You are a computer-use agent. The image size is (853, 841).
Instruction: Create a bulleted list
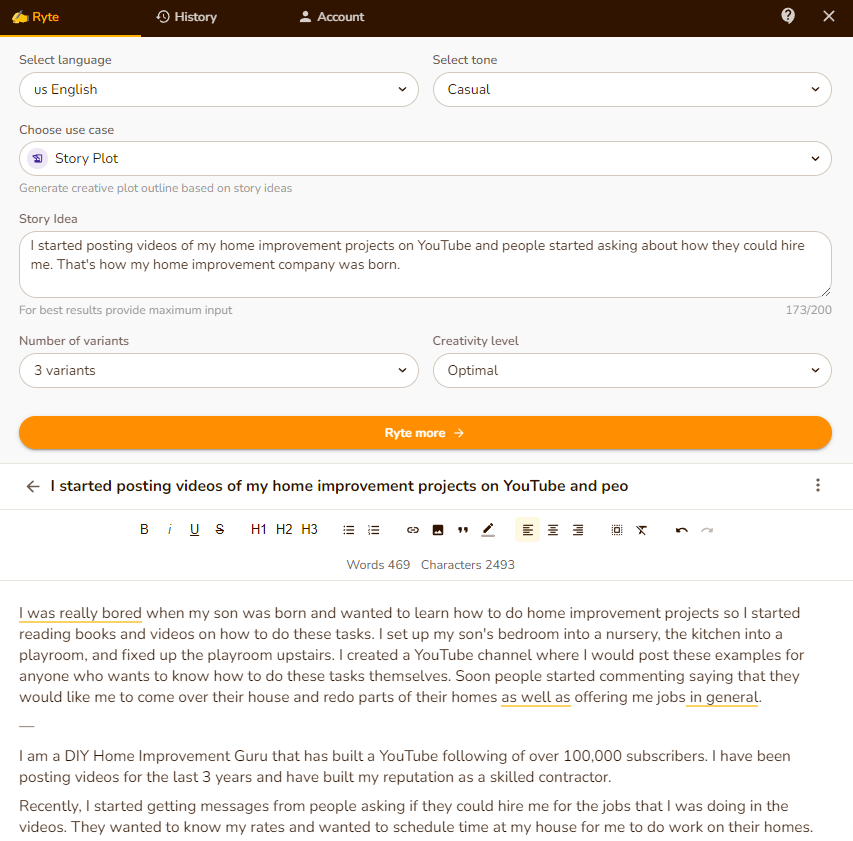348,529
